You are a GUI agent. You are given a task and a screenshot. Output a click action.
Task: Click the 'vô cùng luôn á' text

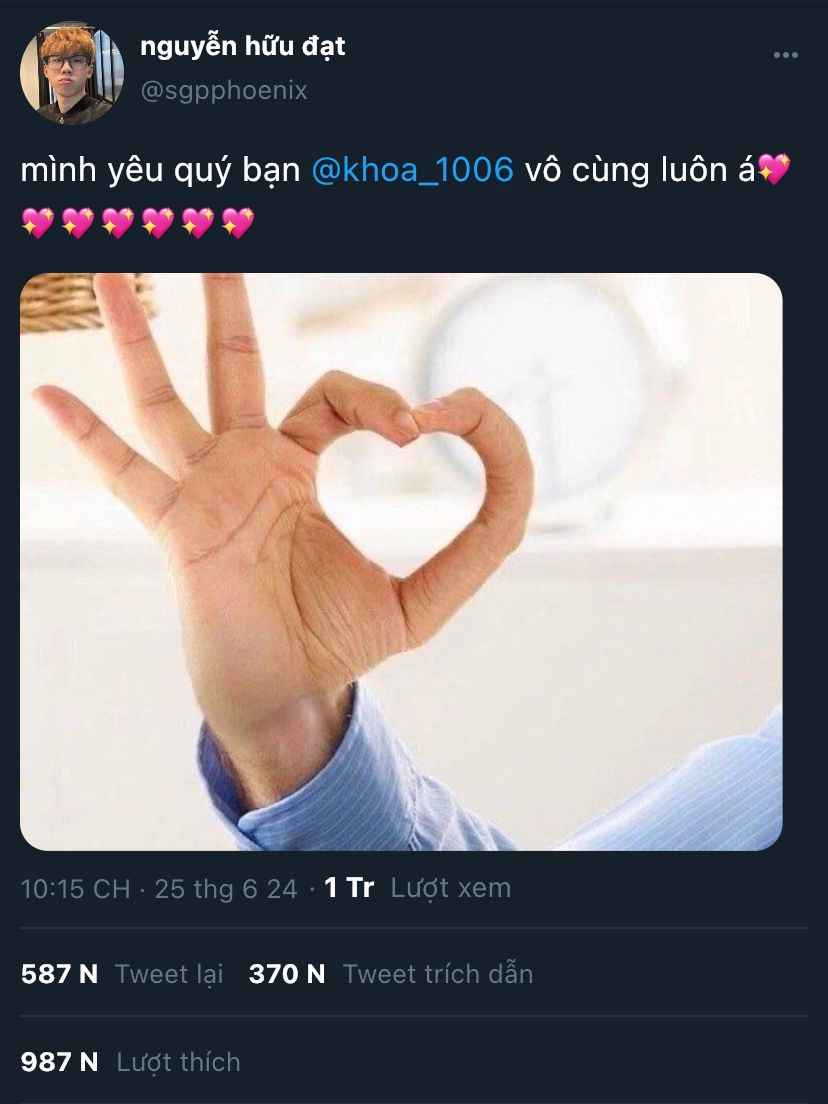[x=640, y=170]
